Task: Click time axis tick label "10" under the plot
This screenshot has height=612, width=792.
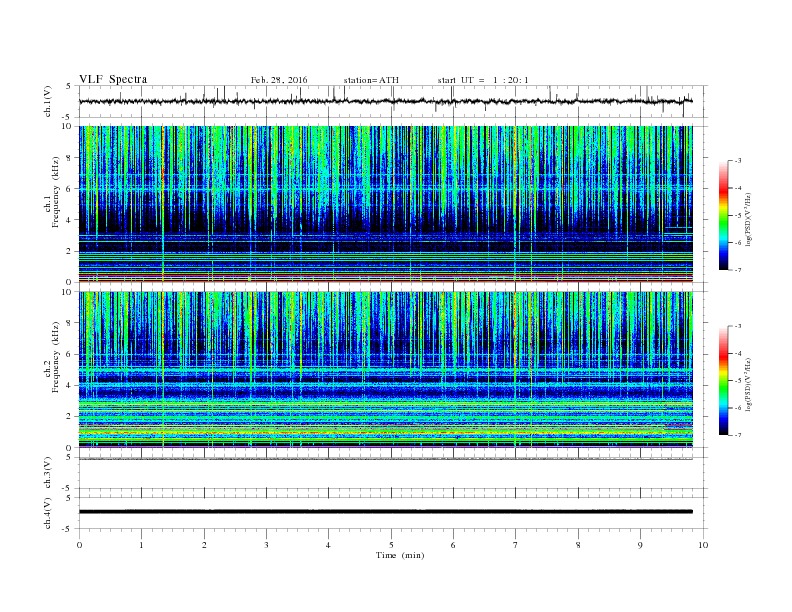Action: (x=703, y=545)
